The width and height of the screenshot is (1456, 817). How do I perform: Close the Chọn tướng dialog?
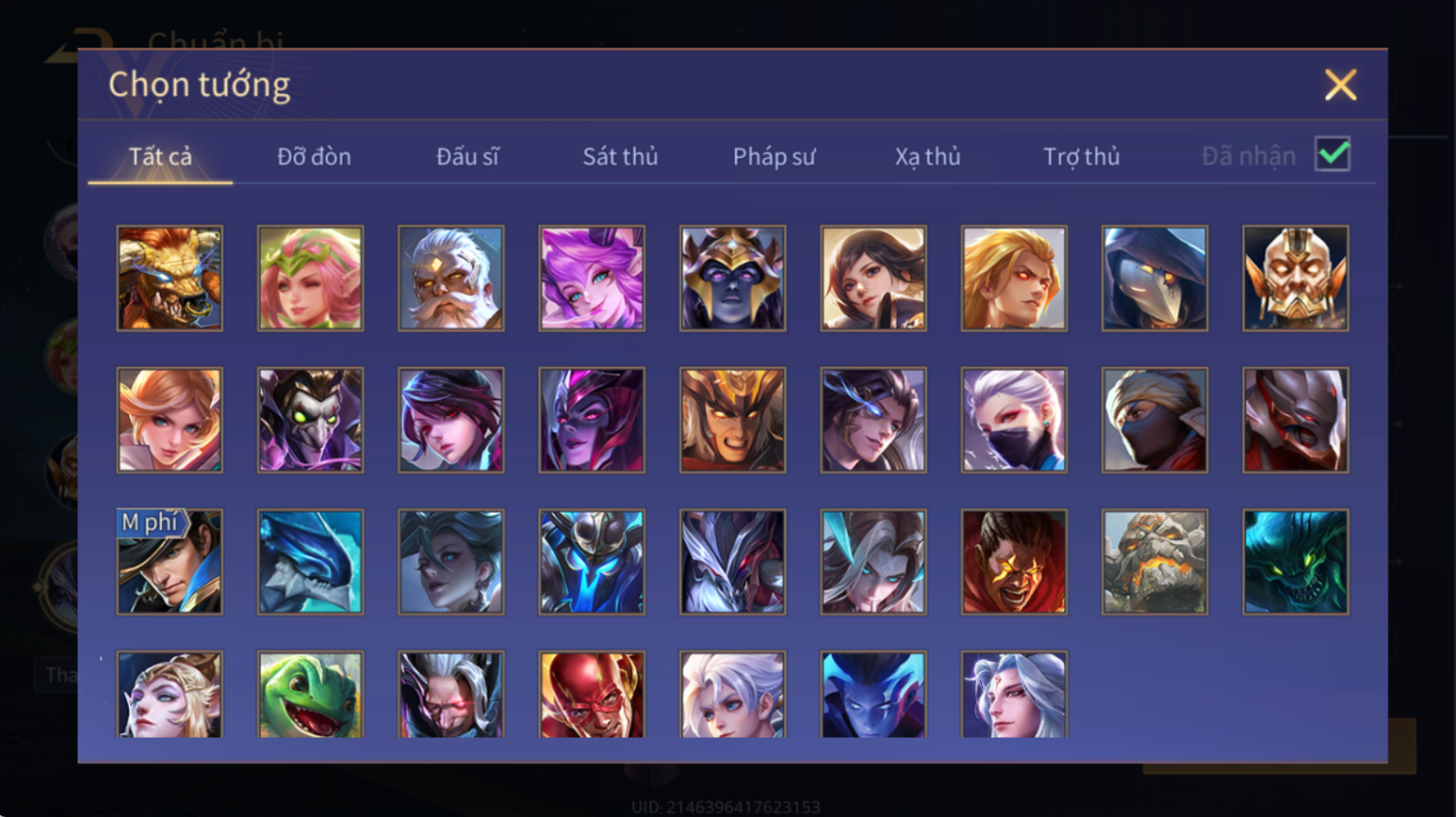pos(1340,85)
